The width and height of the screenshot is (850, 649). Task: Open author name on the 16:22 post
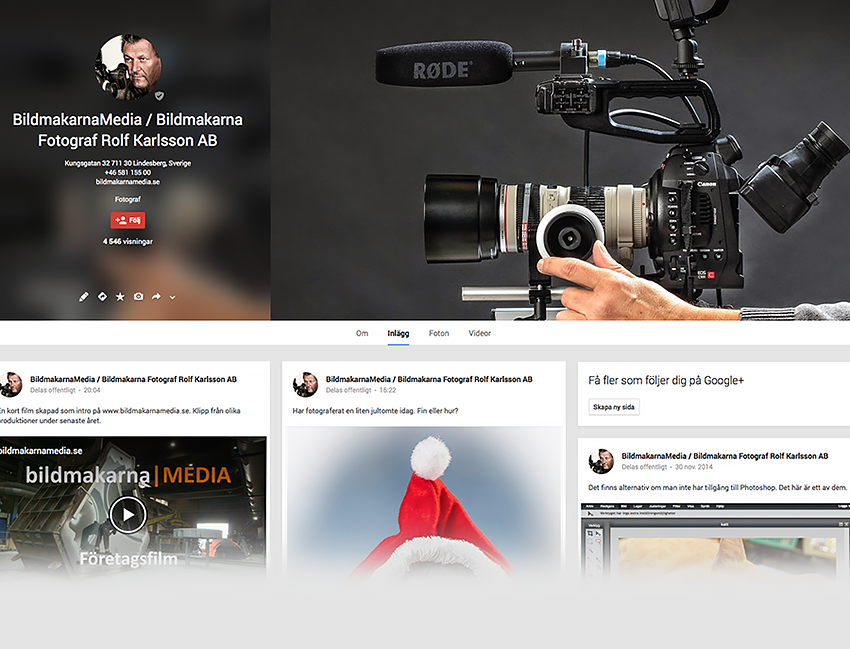pyautogui.click(x=429, y=379)
